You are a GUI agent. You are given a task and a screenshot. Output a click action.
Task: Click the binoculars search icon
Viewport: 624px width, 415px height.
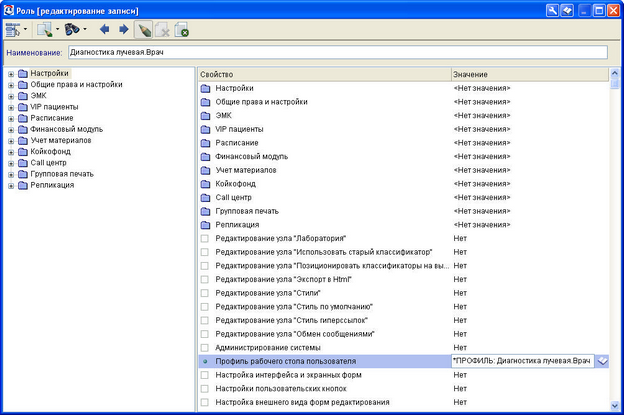coord(72,29)
